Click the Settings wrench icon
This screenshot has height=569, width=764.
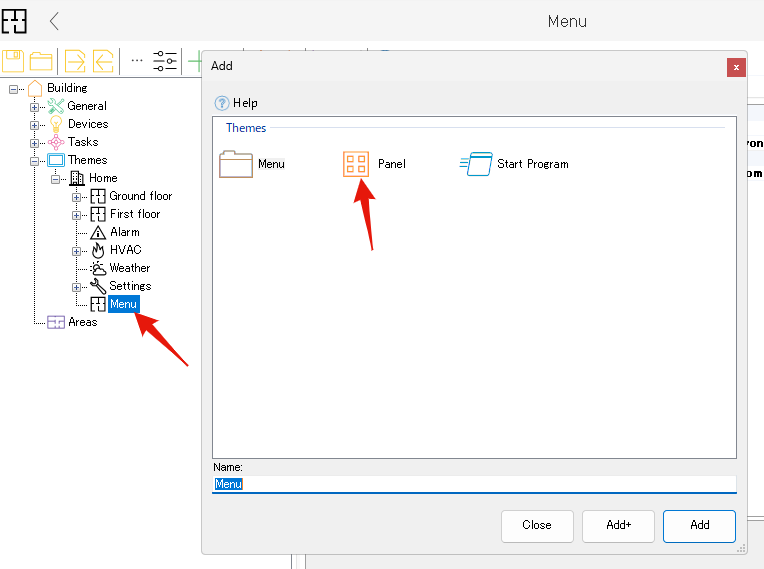pyautogui.click(x=98, y=286)
